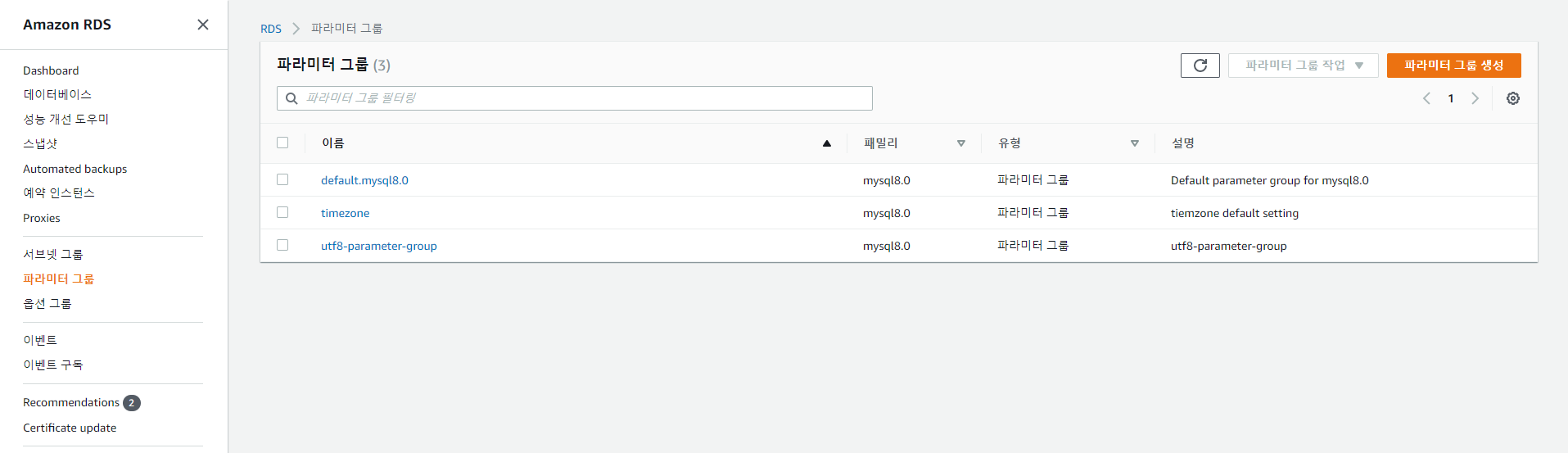Check the utf8-parameter-group row checkbox

tap(282, 245)
